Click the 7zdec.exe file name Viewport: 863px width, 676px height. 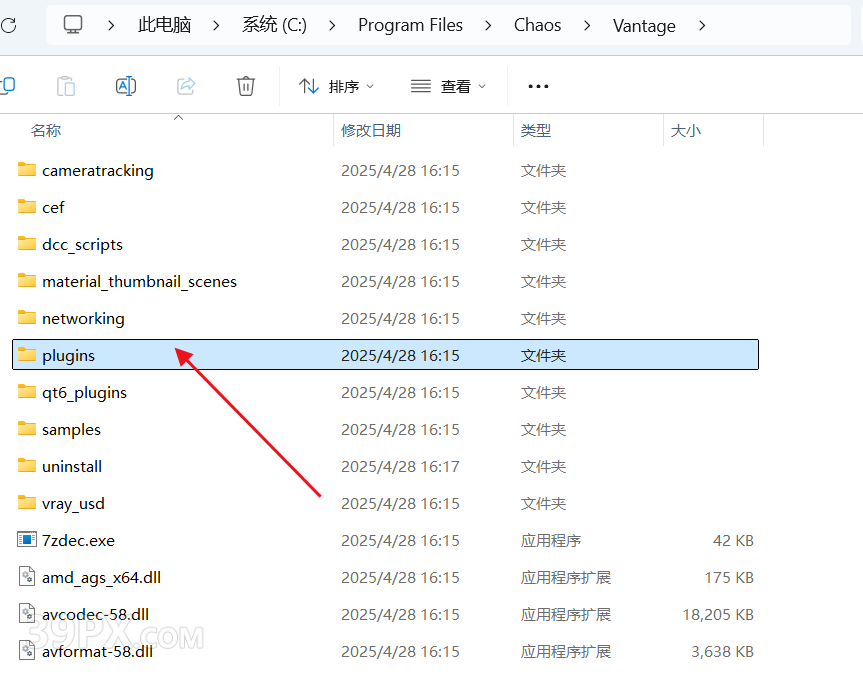point(79,541)
